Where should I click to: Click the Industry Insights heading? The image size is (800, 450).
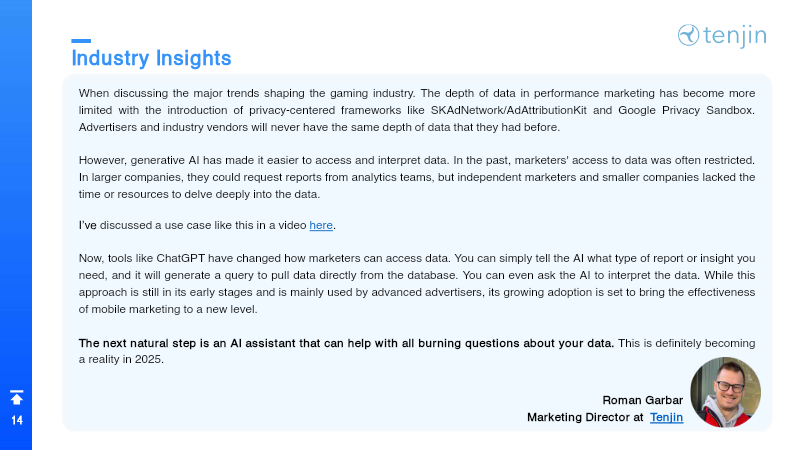[x=152, y=58]
